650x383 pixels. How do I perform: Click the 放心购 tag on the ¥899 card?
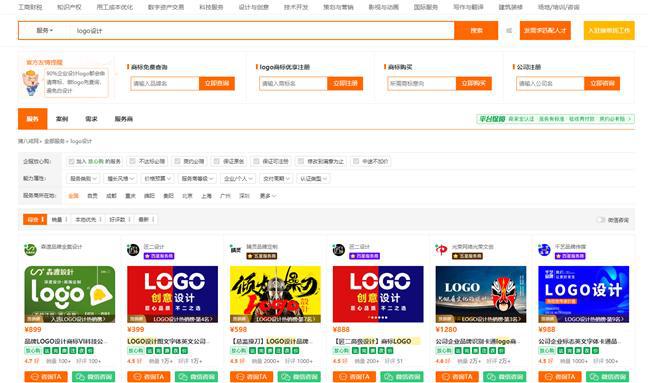[33, 351]
